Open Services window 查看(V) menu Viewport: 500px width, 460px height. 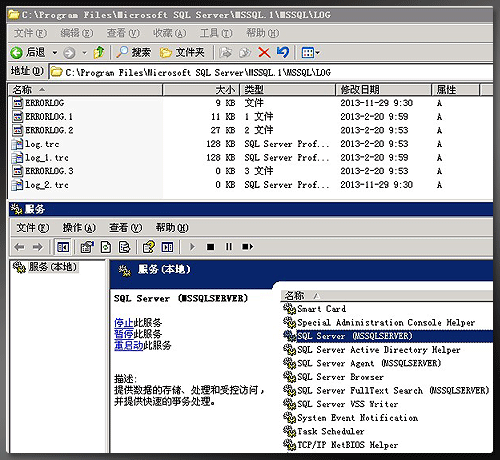coord(126,228)
